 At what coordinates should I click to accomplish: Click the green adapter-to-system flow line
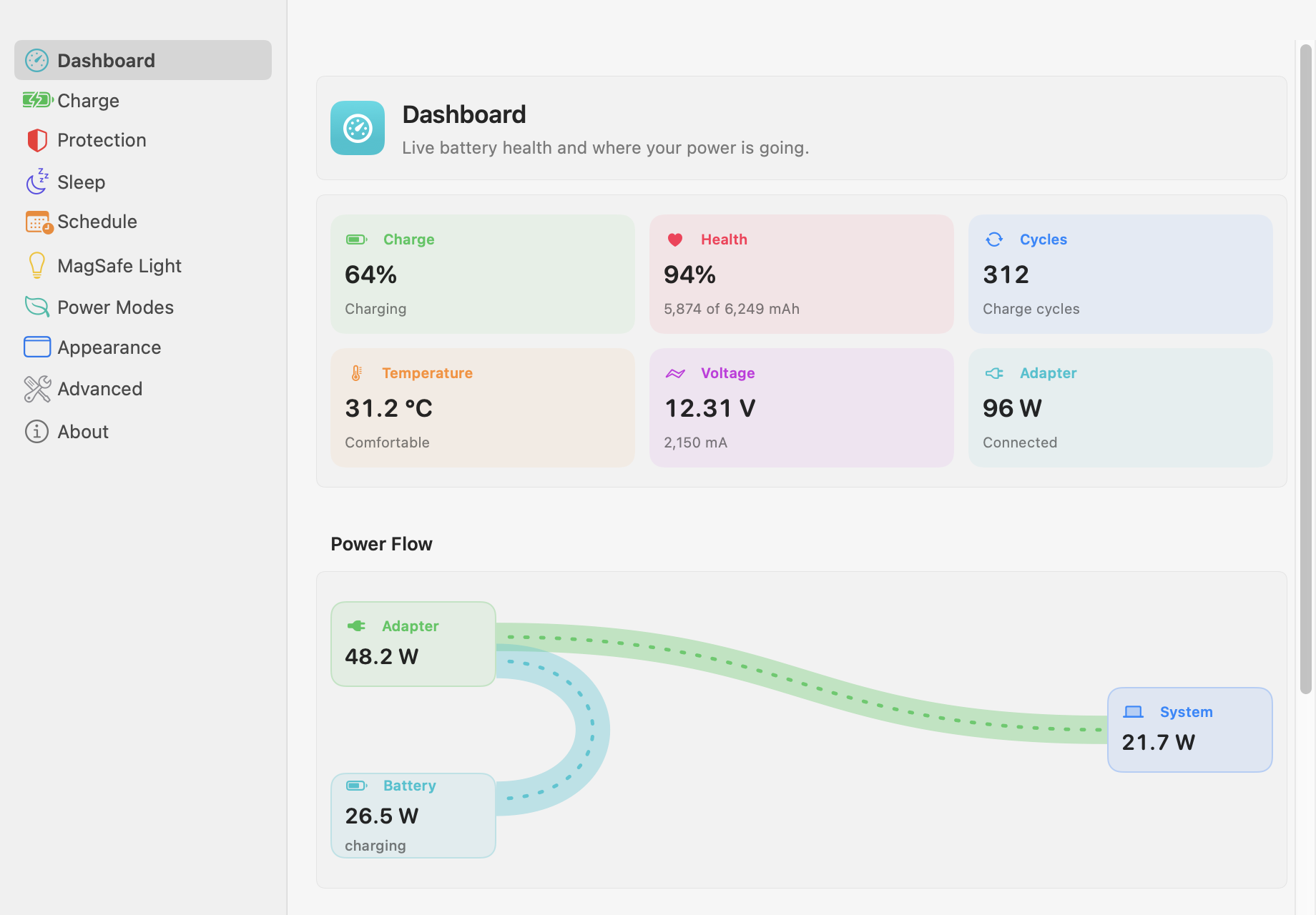801,683
